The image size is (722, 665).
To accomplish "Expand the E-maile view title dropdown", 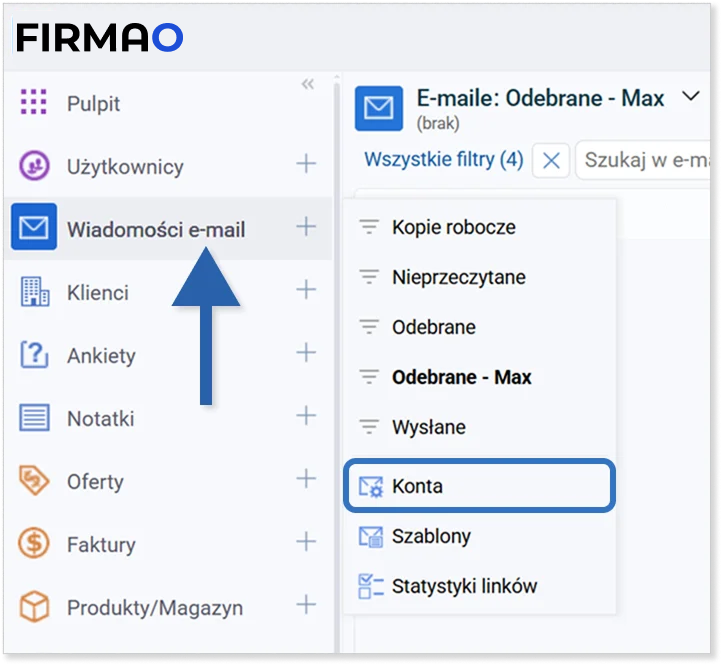I will (x=690, y=97).
